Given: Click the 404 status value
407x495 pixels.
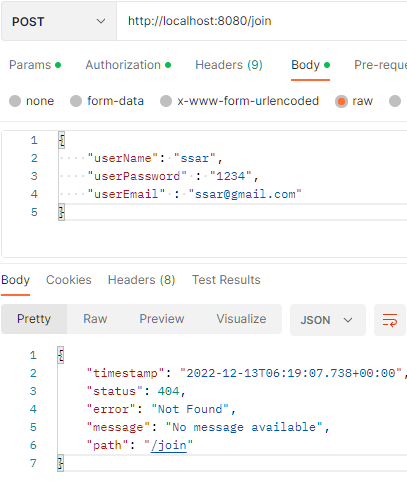Looking at the screenshot, I should coord(168,391).
